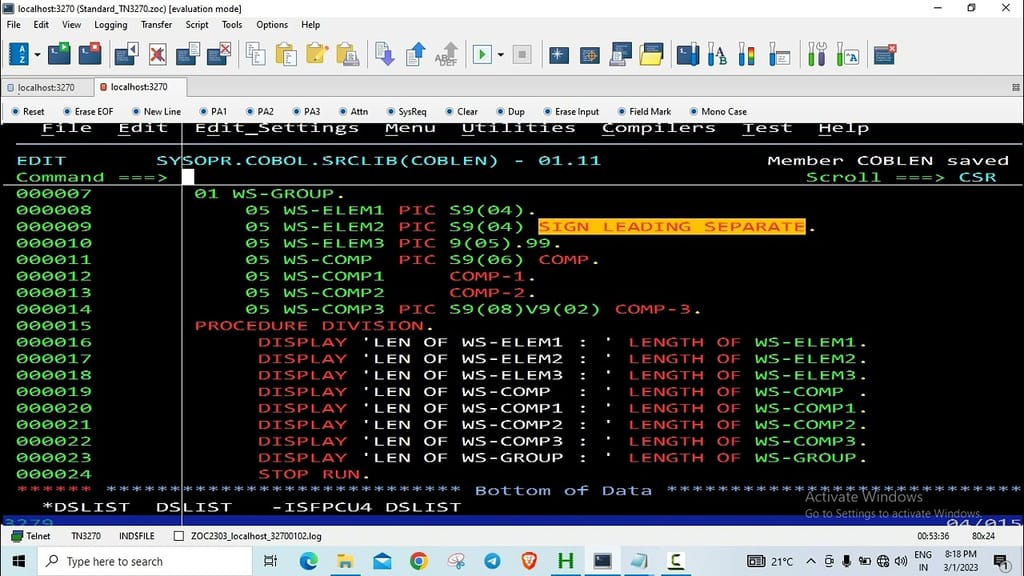Screen dimensions: 1024x576
Task: Open the color settings test-tube icon
Action: coord(746,54)
